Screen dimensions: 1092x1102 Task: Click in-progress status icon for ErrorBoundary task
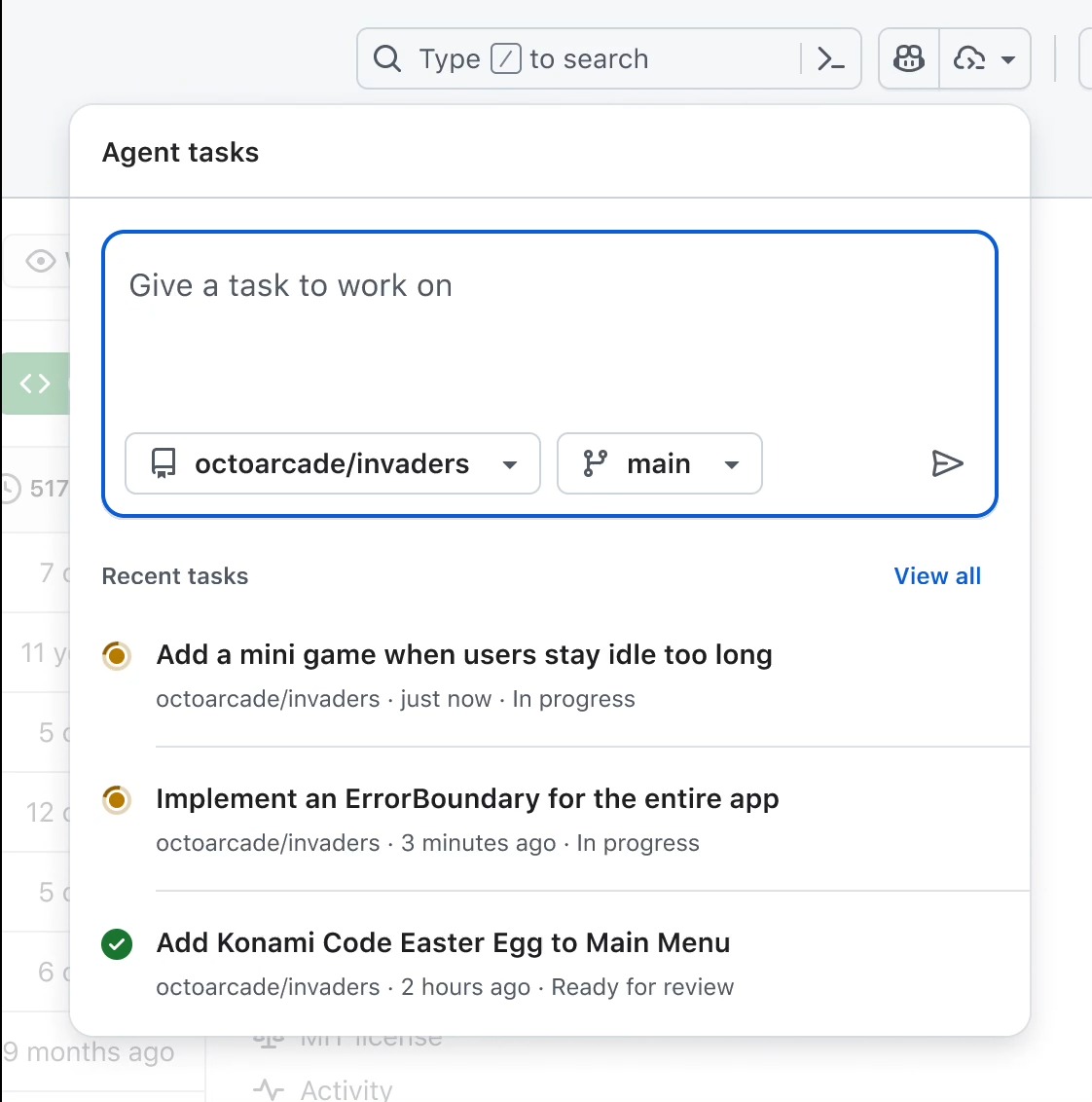pos(117,800)
